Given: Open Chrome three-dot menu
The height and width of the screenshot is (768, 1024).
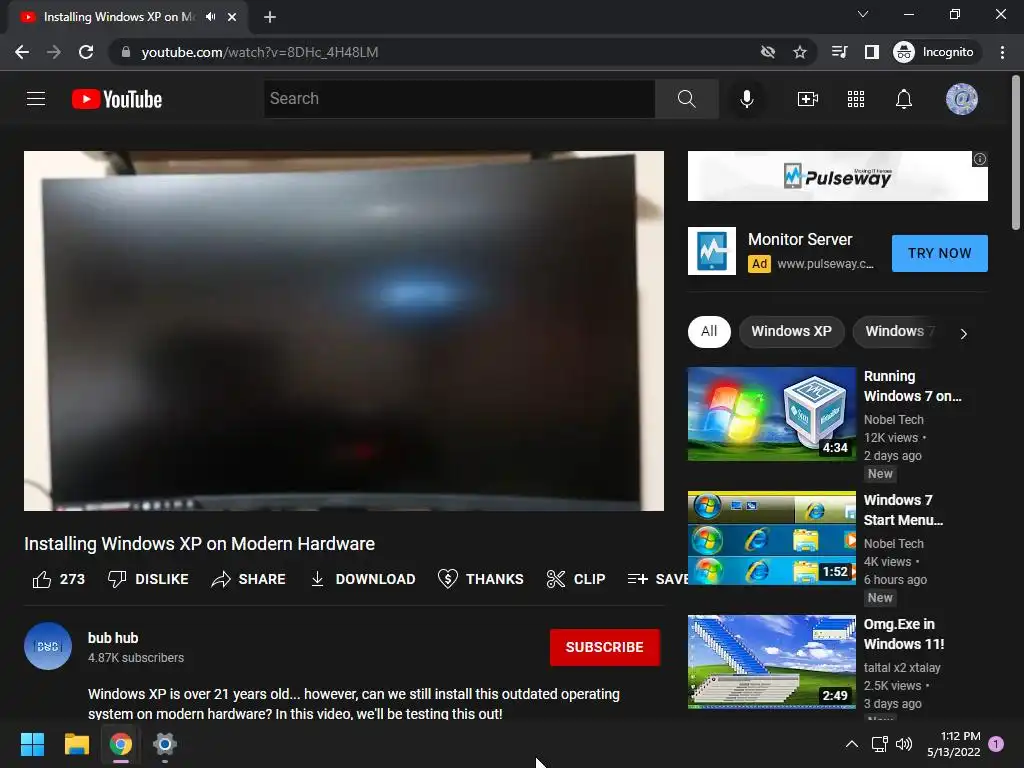Looking at the screenshot, I should click(1002, 52).
